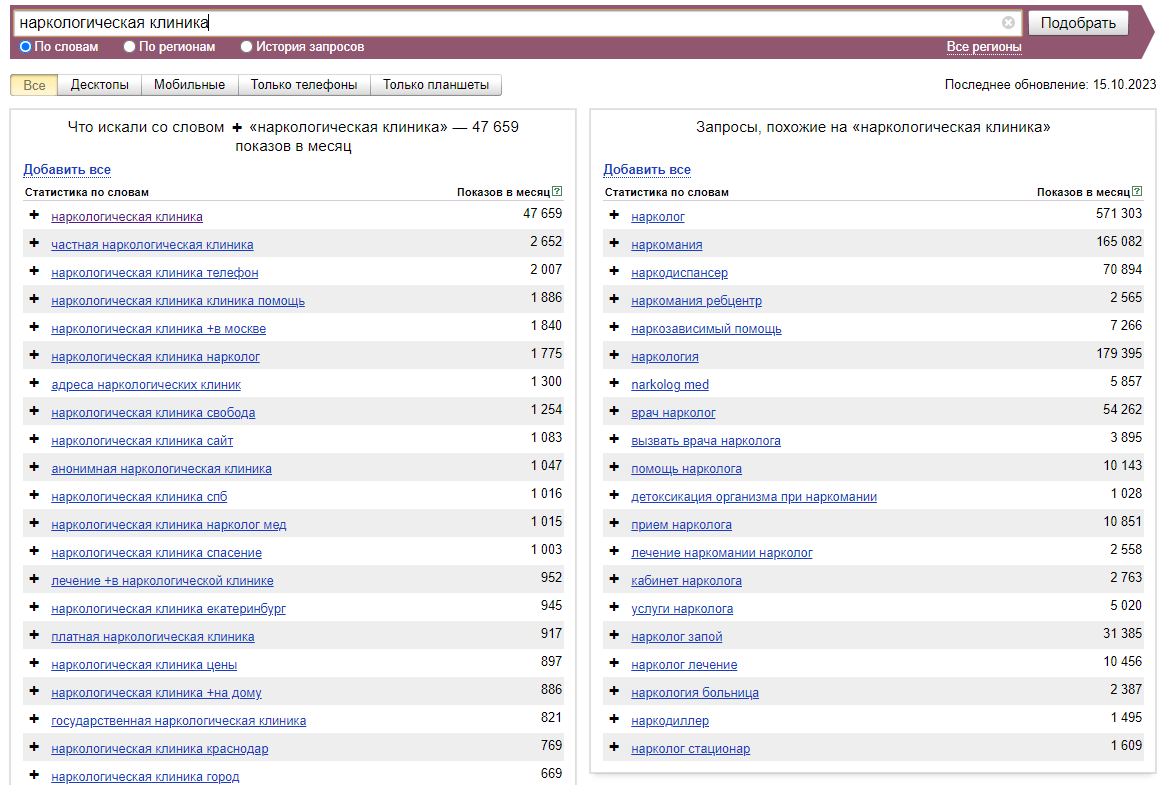The image size is (1160, 785).
Task: Open 'наркологическая клиника сайт' link
Action: [142, 441]
